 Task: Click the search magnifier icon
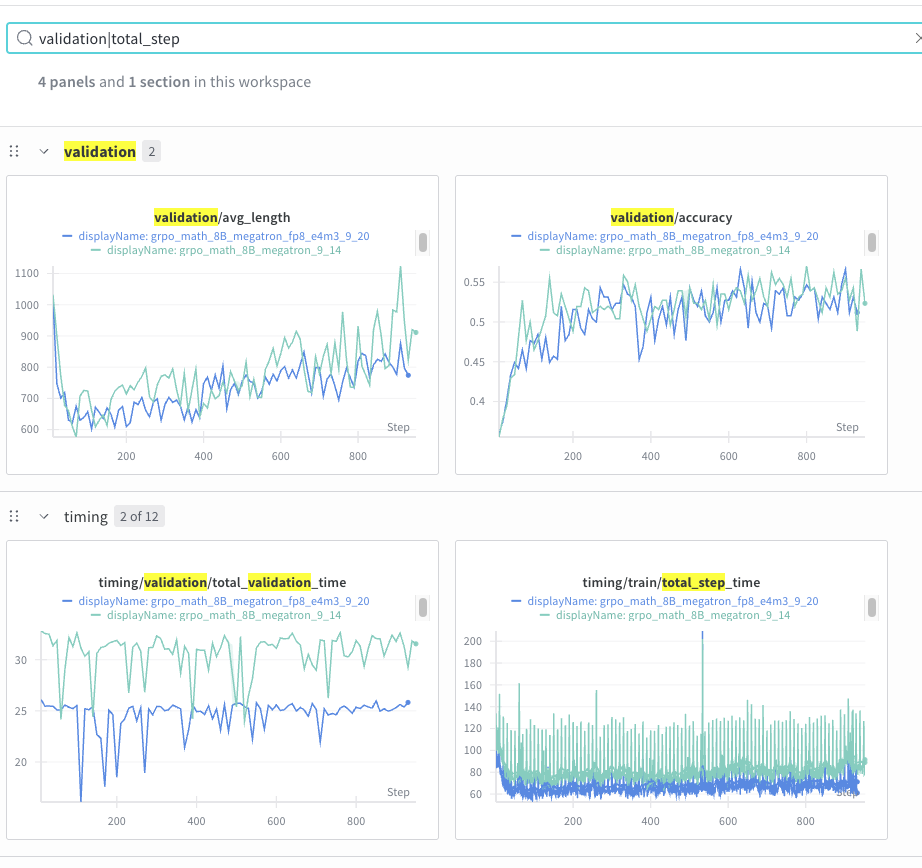(24, 39)
